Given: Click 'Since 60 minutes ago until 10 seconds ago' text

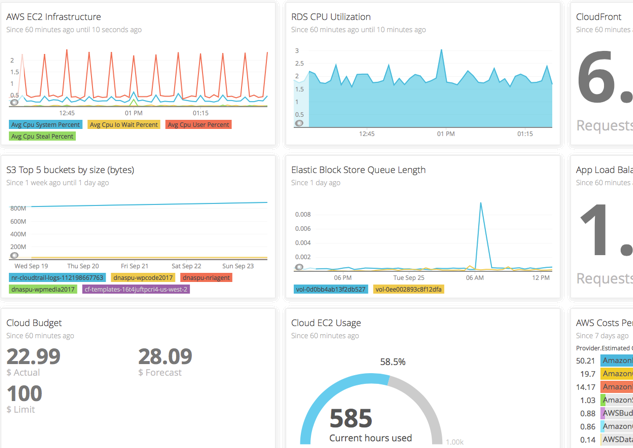Looking at the screenshot, I should tap(74, 29).
